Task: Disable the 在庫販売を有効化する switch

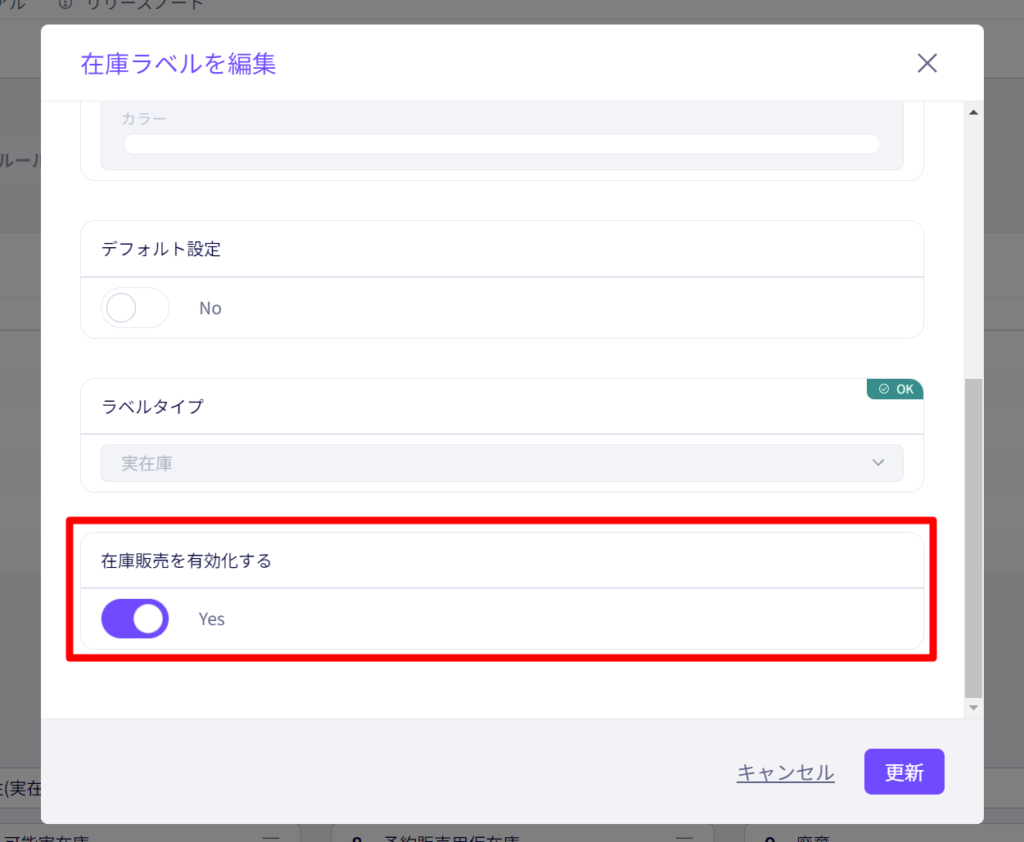Action: tap(135, 619)
